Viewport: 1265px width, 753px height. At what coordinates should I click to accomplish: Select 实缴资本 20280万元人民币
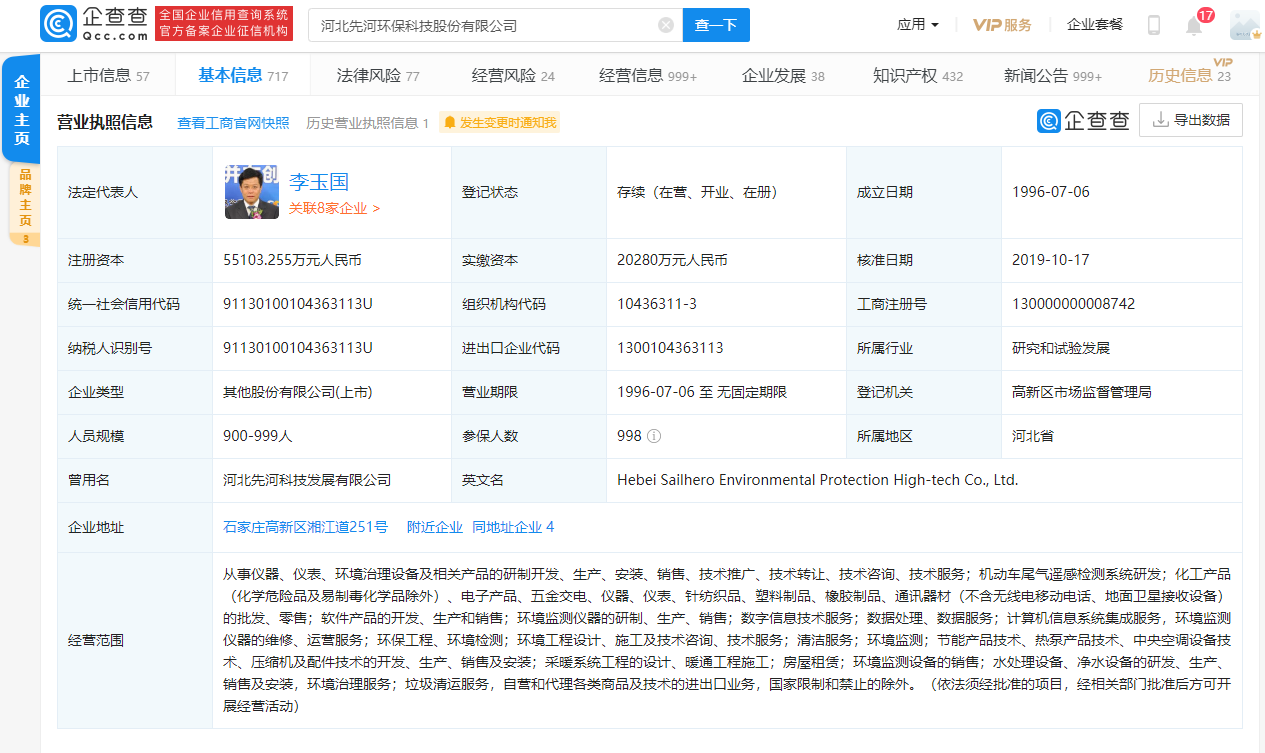pyautogui.click(x=672, y=260)
